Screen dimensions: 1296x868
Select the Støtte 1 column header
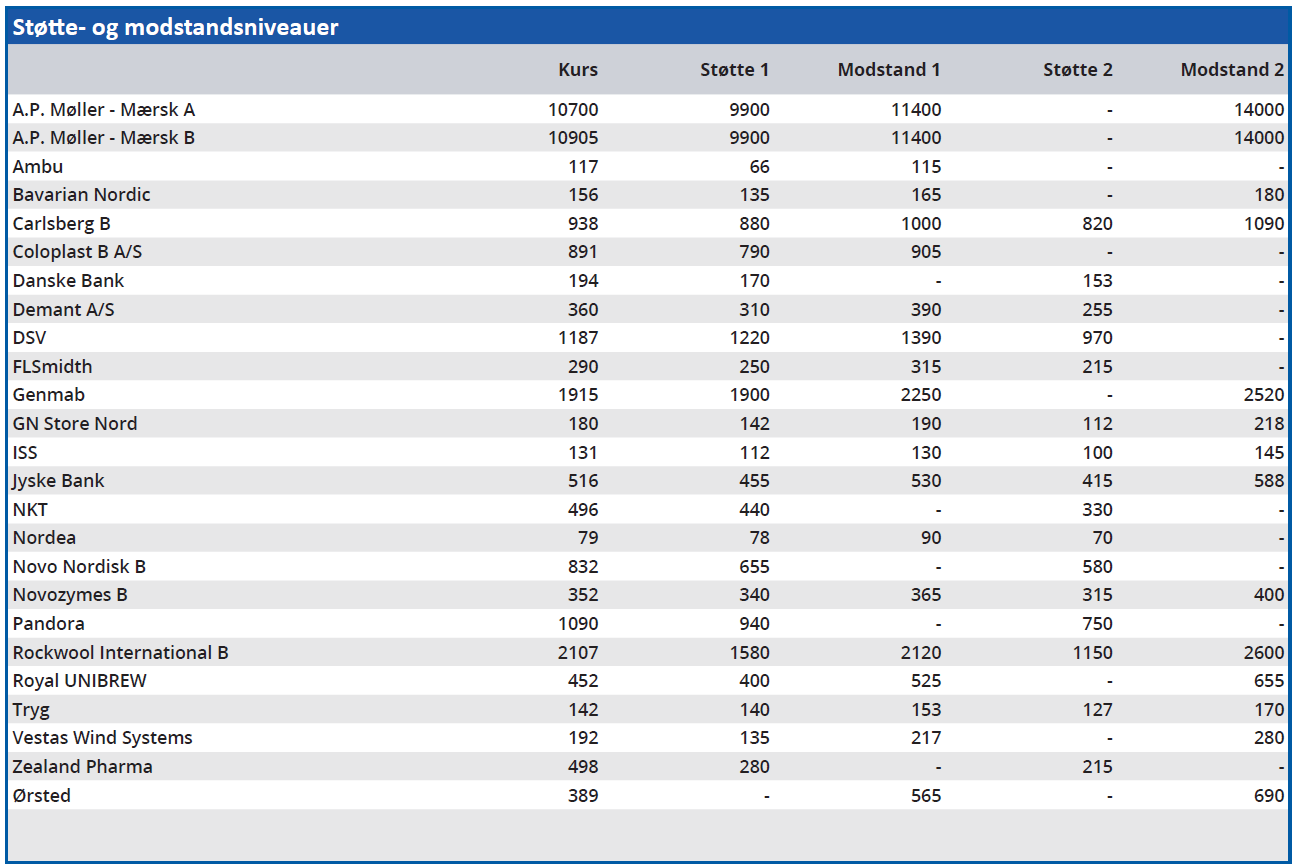click(734, 70)
